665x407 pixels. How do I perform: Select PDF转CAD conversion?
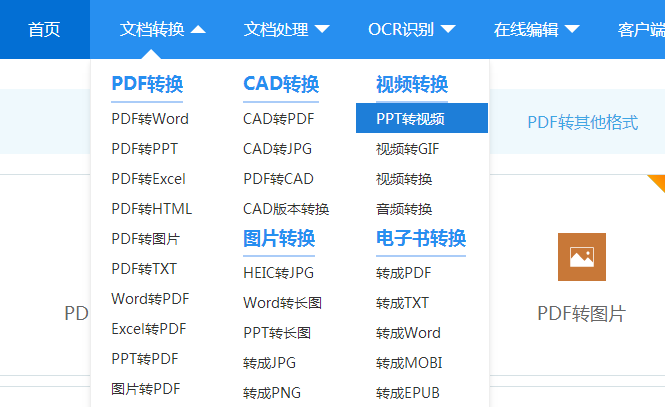tap(278, 179)
